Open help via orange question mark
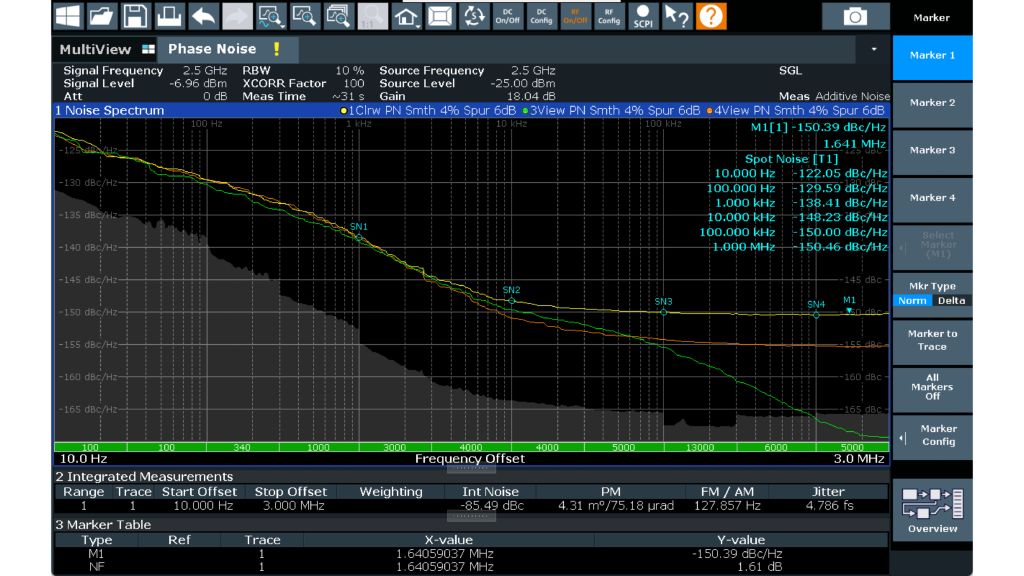1024x576 pixels. pyautogui.click(x=711, y=16)
